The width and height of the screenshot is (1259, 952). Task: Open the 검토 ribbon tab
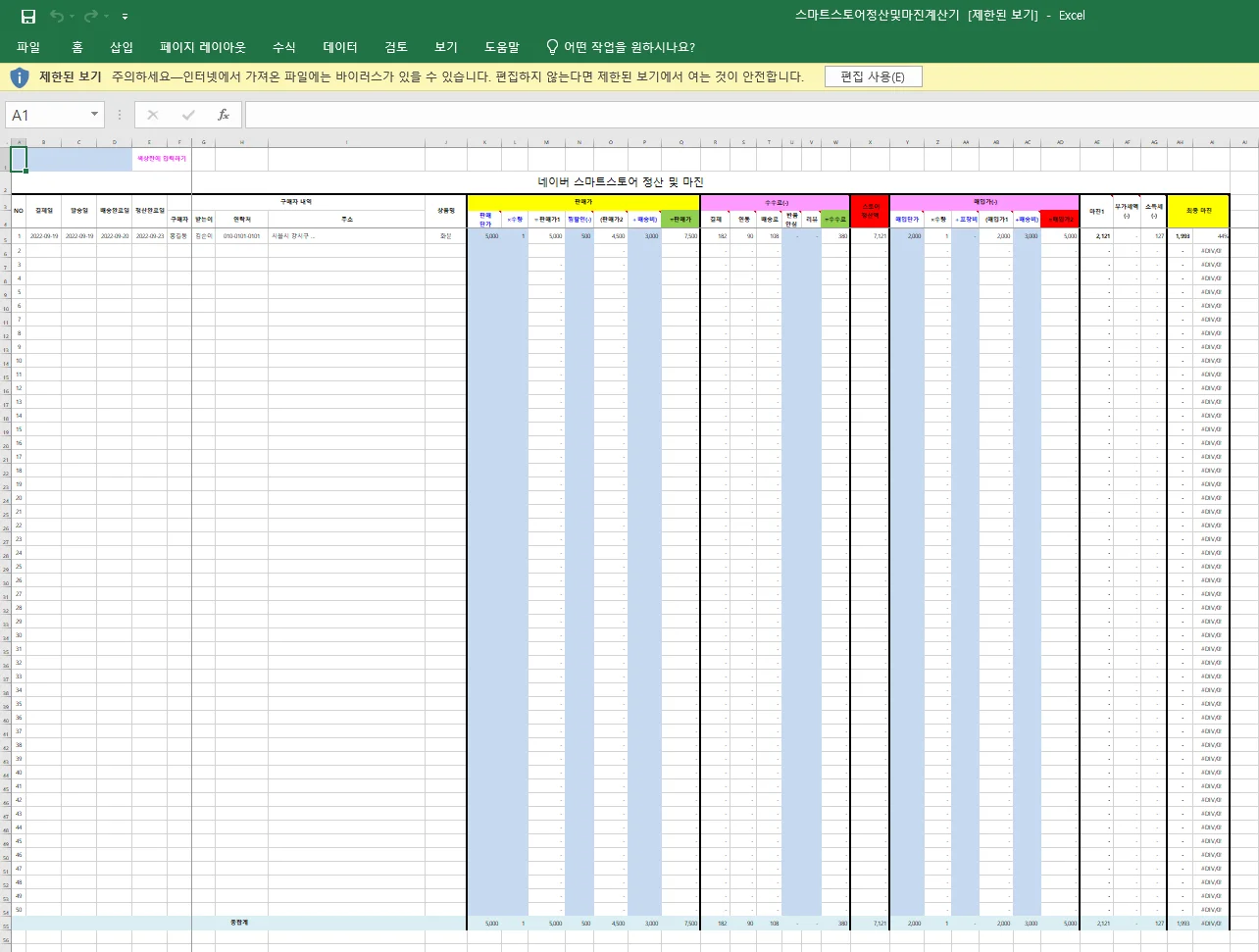(396, 47)
